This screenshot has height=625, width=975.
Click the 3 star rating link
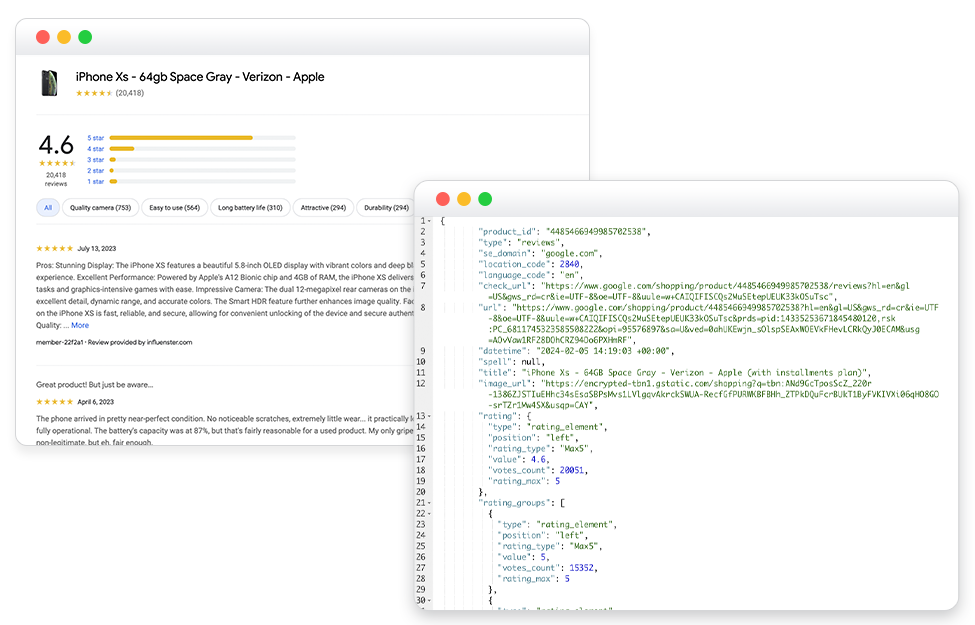(x=96, y=160)
